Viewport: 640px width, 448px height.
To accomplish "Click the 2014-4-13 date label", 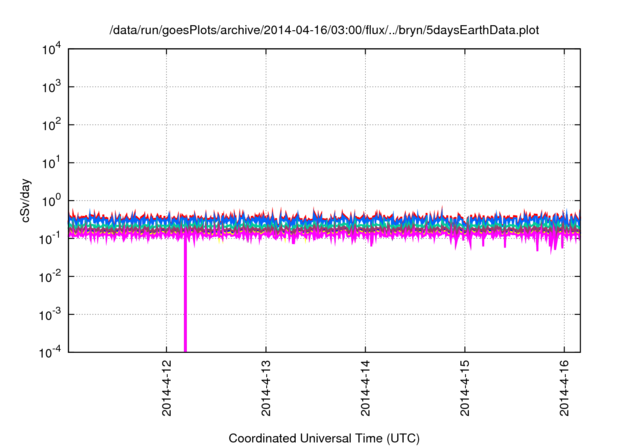I will (266, 388).
